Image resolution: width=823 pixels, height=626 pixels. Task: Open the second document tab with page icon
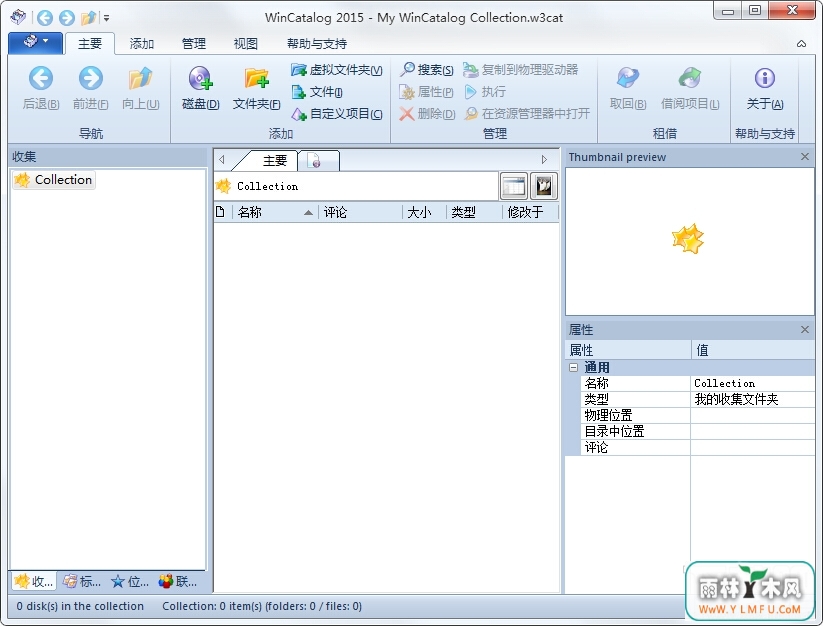319,161
